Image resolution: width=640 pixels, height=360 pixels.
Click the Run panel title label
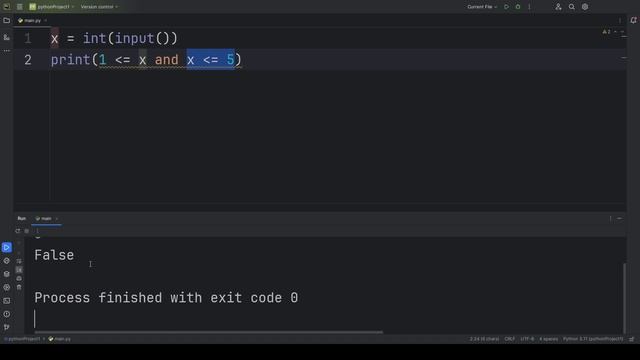pos(22,219)
